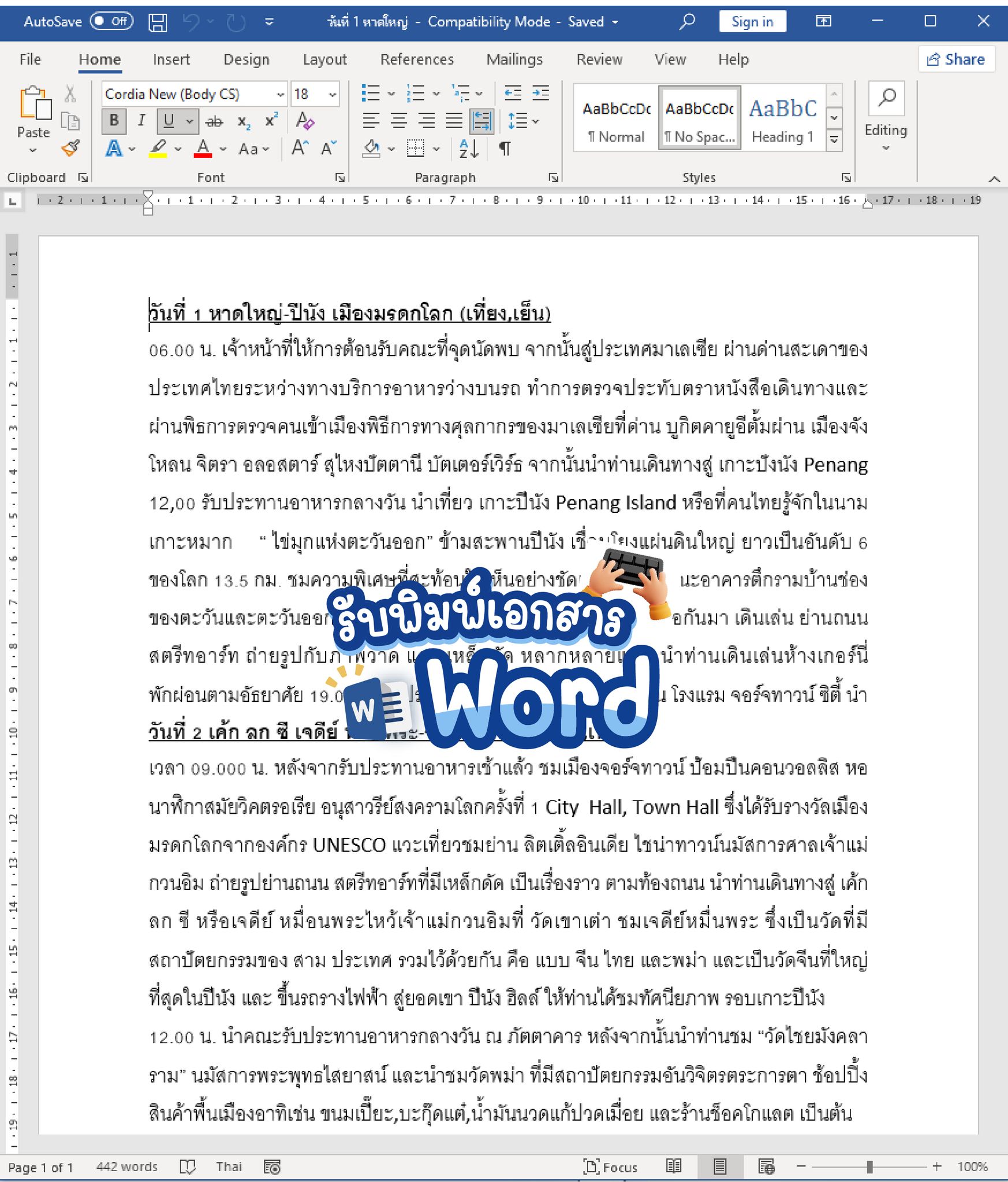Image resolution: width=1008 pixels, height=1182 pixels.
Task: Click the zoom slider handle
Action: pos(869,1166)
